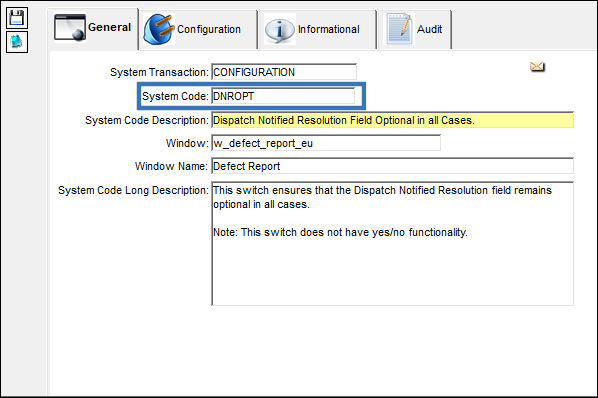
Task: Click the System Code field DNROPT
Action: click(x=283, y=96)
